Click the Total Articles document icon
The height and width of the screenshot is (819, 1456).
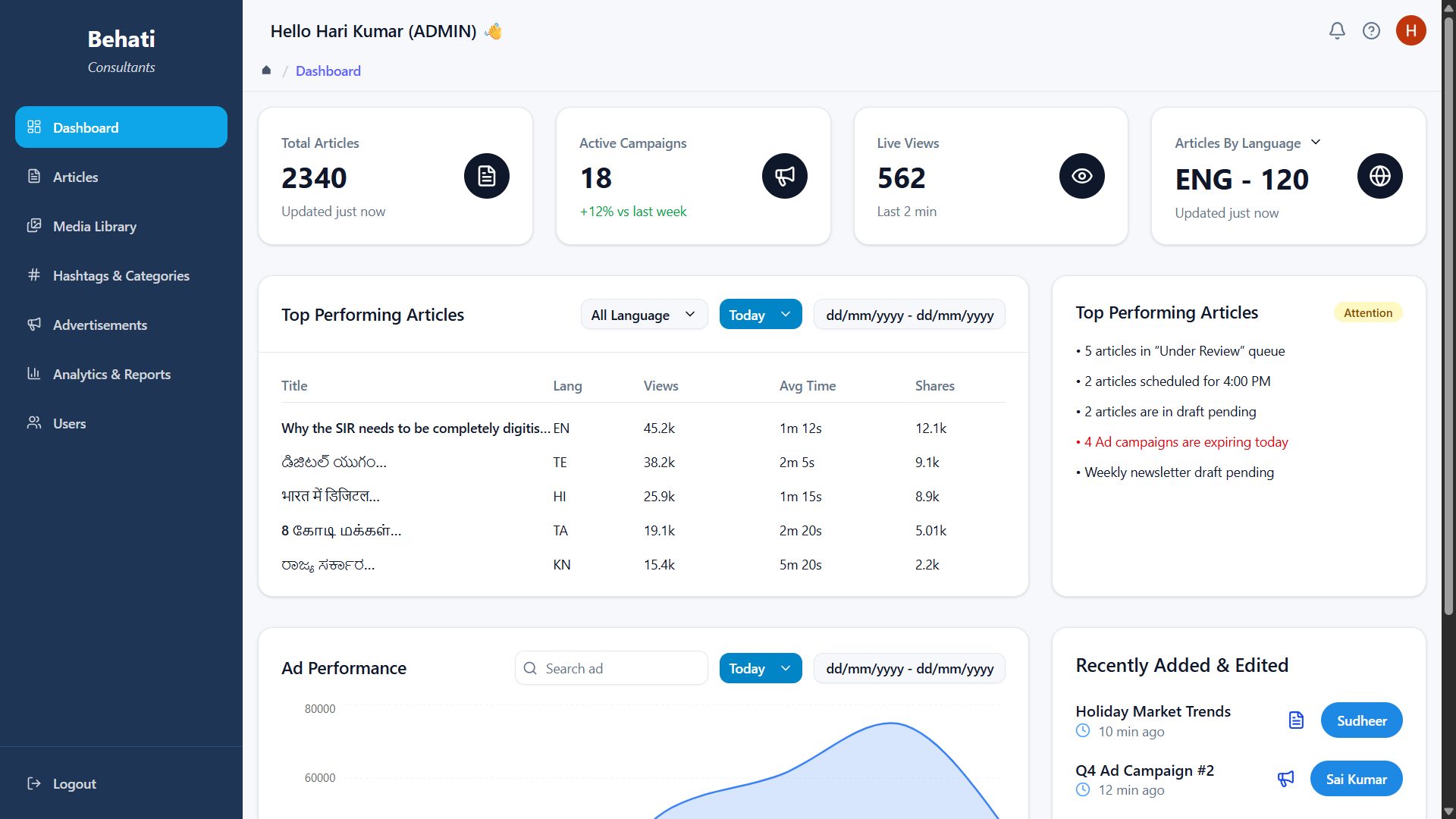486,176
